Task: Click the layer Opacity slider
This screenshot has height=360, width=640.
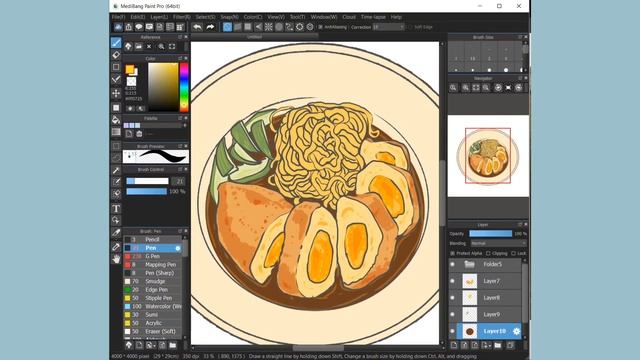Action: 491,233
